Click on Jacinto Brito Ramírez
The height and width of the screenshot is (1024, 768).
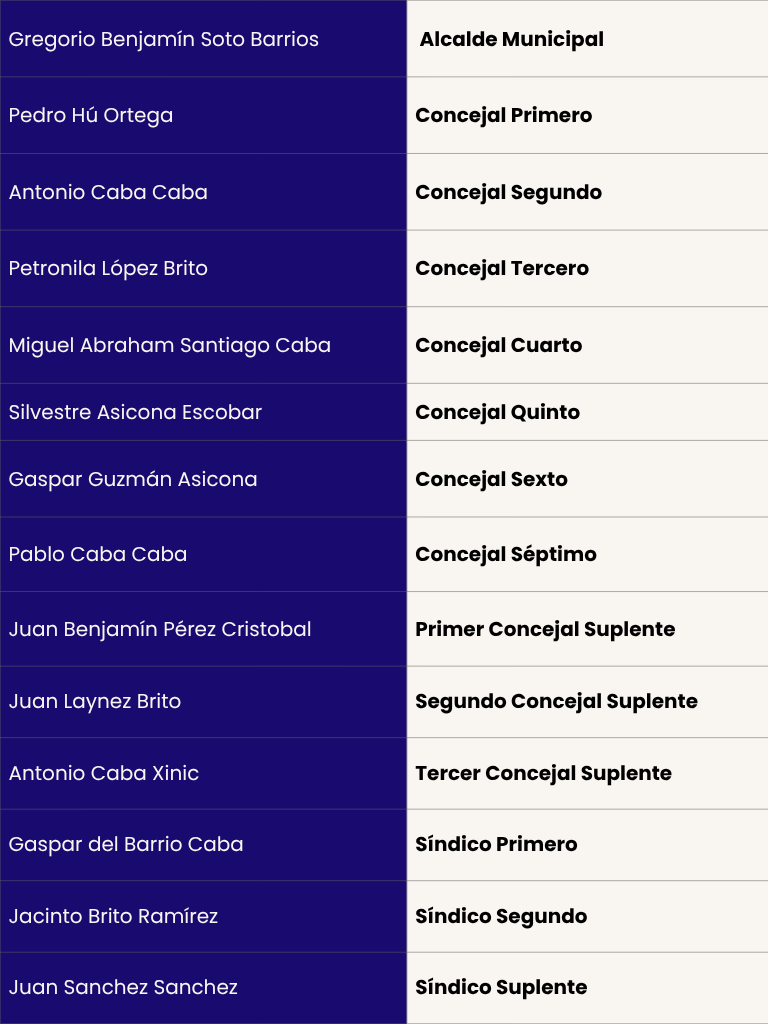113,917
